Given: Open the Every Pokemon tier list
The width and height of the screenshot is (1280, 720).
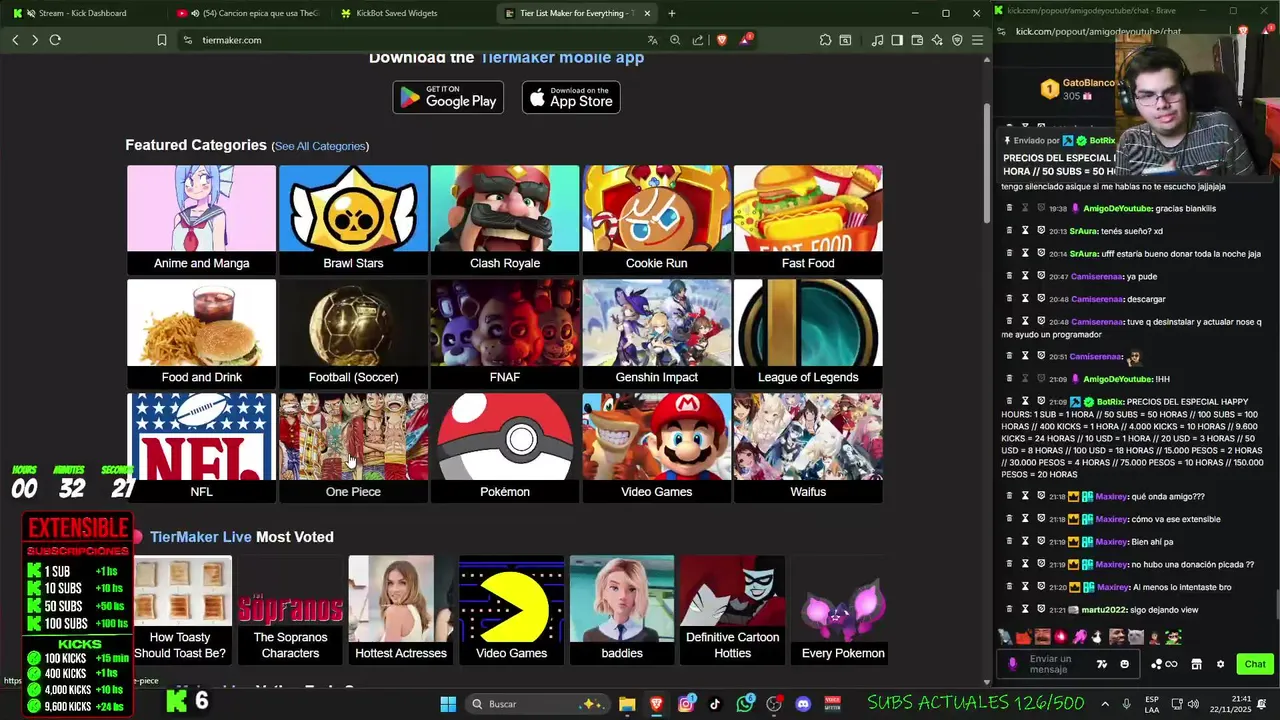Looking at the screenshot, I should click(x=843, y=610).
